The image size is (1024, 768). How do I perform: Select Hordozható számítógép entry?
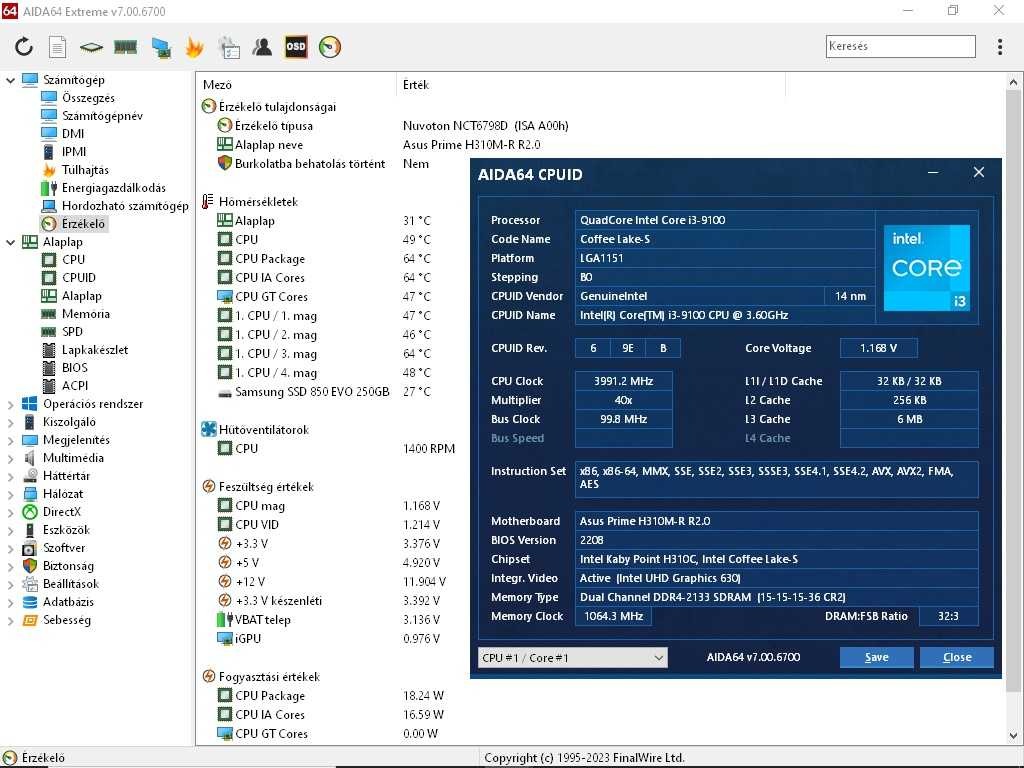[125, 206]
